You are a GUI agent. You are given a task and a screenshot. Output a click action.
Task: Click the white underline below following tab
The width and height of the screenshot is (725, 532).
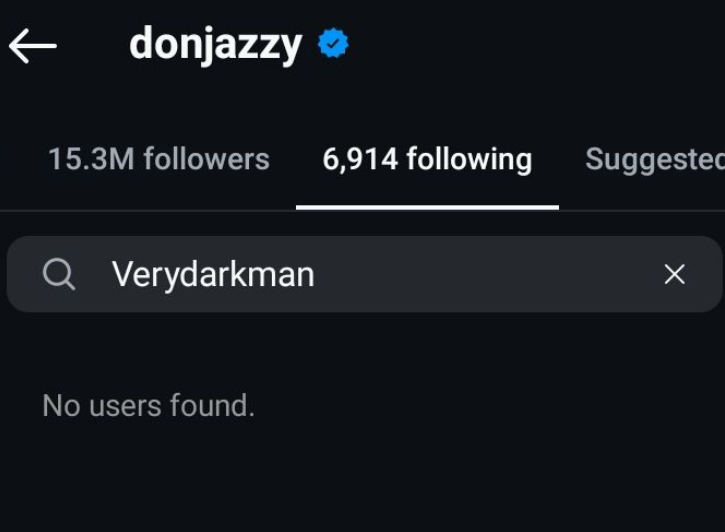coord(427,207)
